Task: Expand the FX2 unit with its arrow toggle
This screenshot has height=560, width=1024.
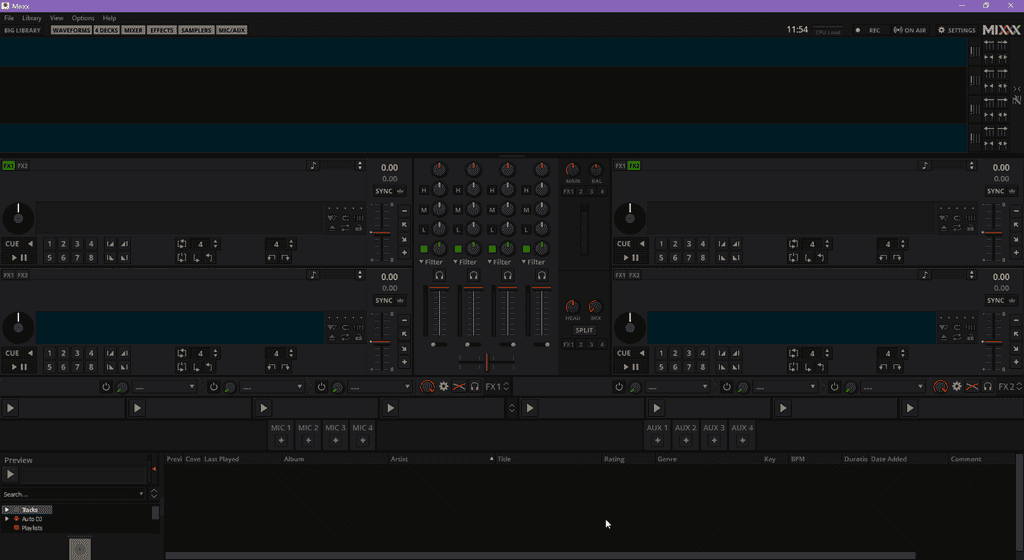Action: (1019, 386)
